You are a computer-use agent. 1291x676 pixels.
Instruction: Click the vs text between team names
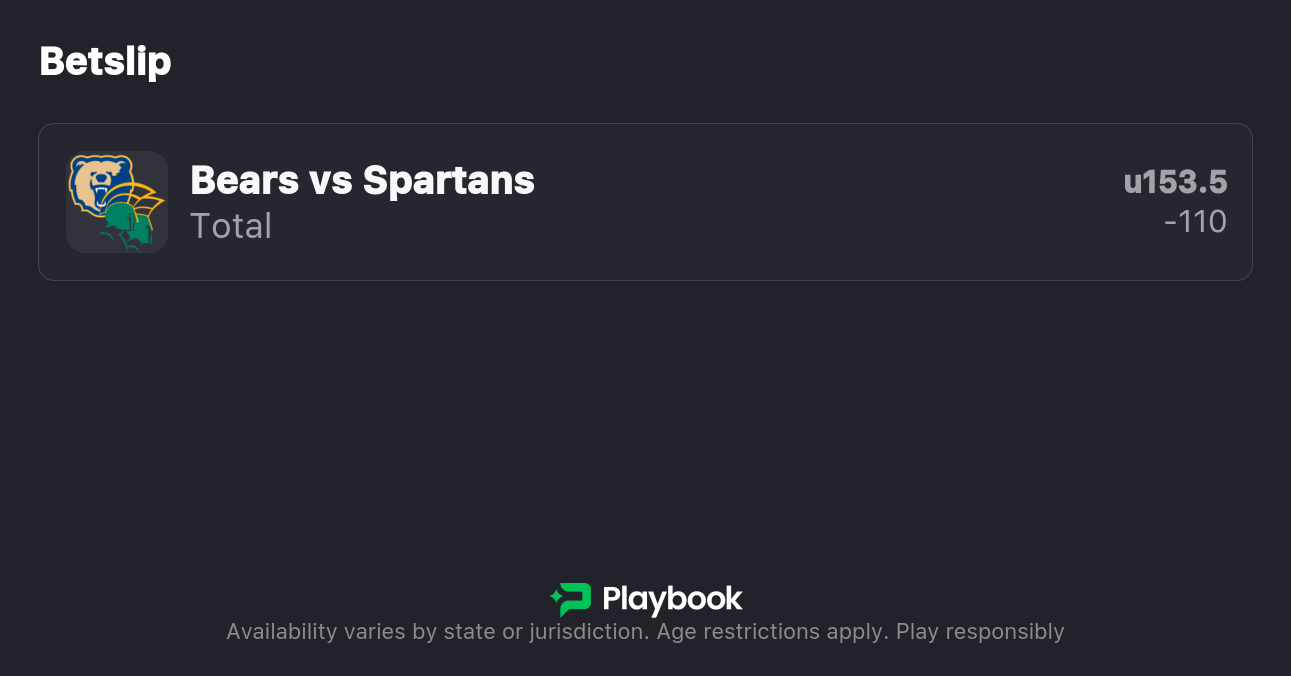click(330, 181)
